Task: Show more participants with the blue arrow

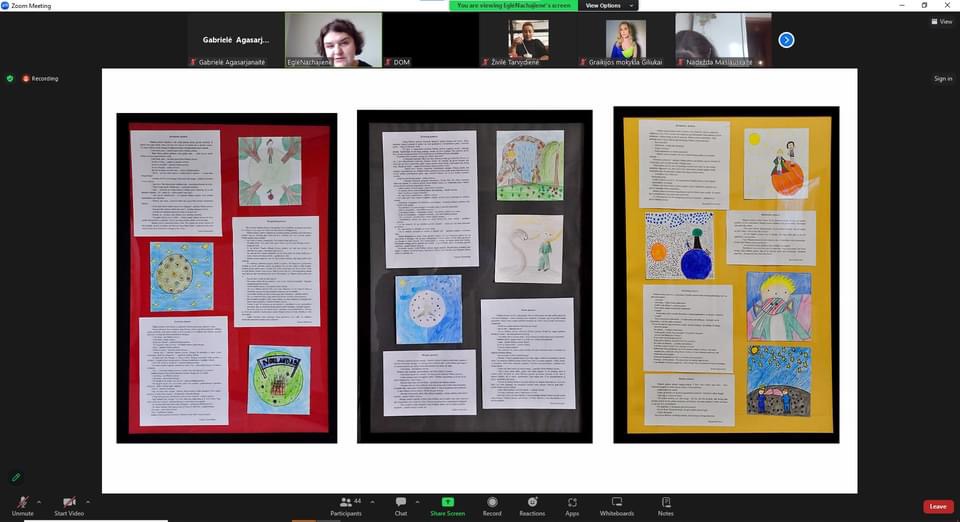Action: click(786, 40)
